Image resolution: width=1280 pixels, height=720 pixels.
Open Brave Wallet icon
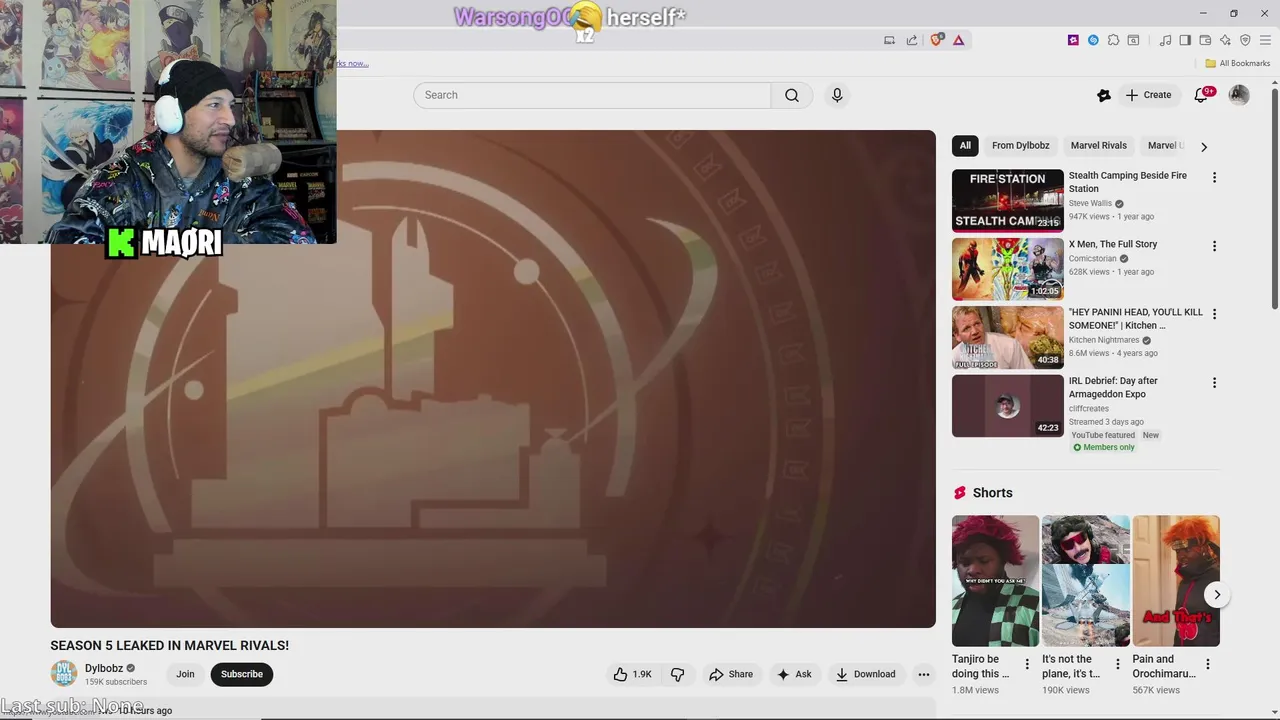pyautogui.click(x=1205, y=40)
